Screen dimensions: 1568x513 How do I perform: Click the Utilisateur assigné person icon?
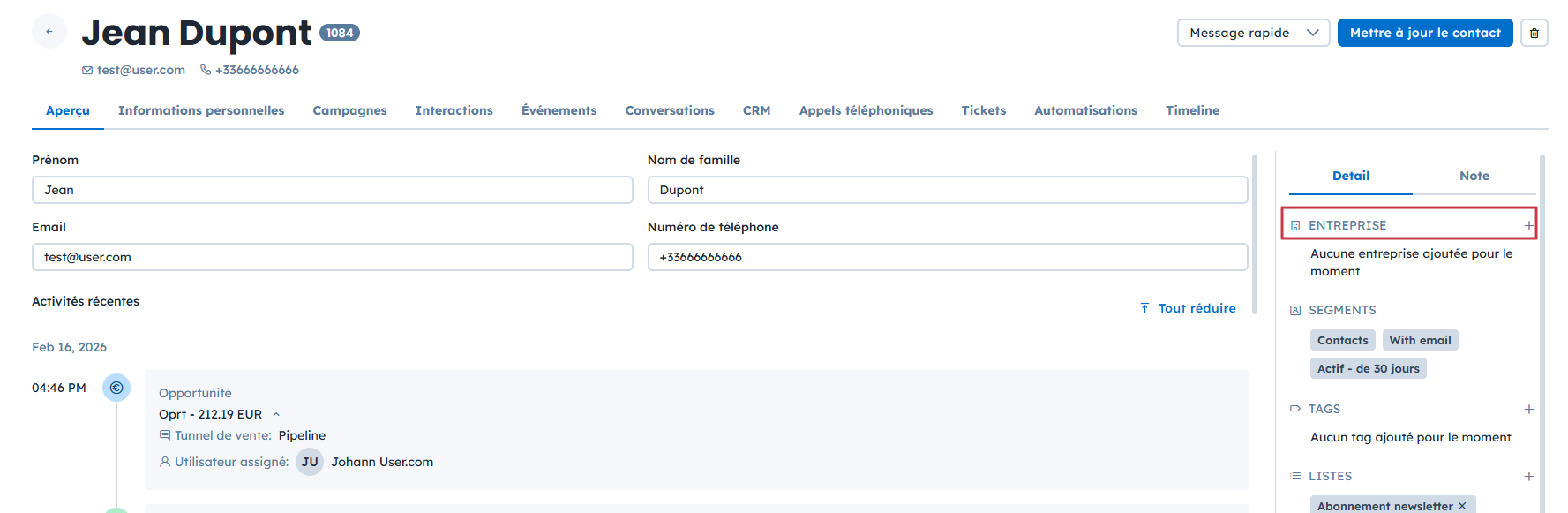[165, 462]
